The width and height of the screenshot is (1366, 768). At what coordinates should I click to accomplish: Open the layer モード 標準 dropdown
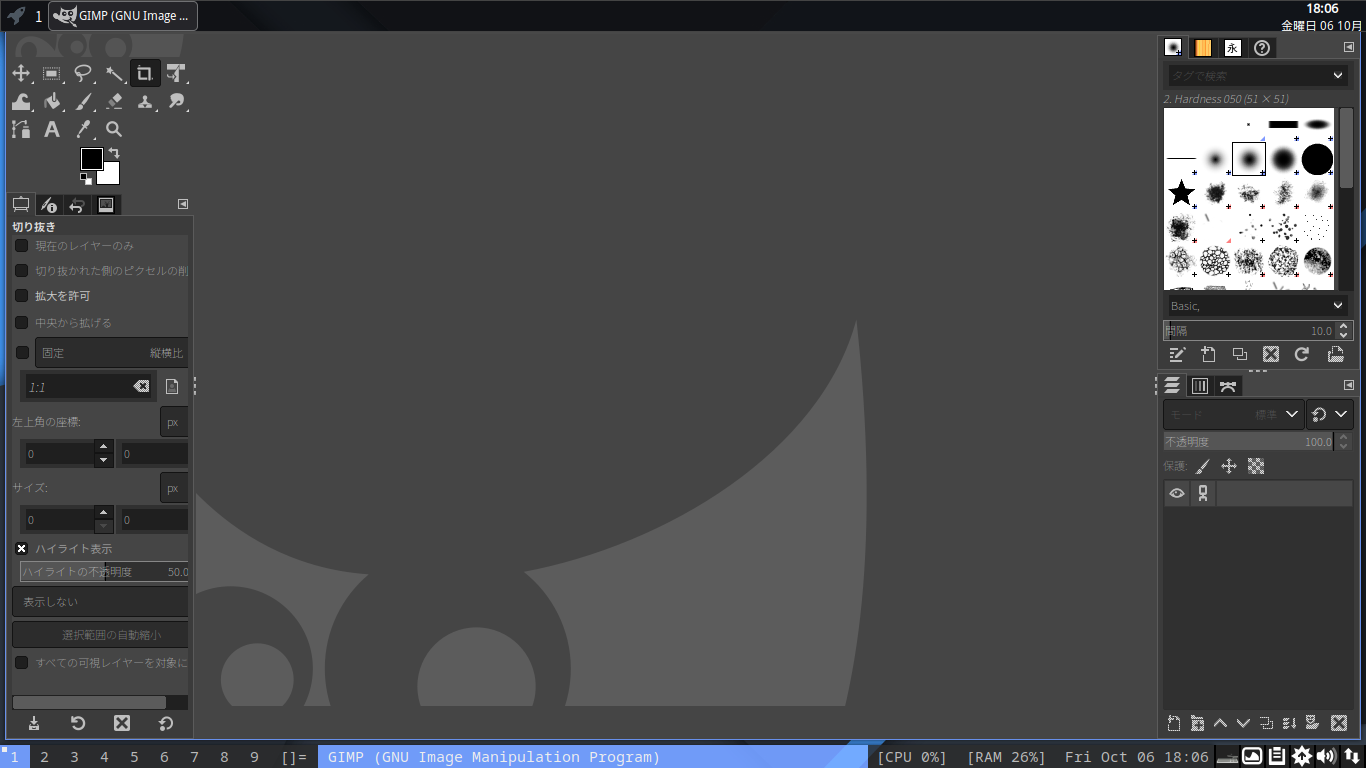pyautogui.click(x=1234, y=414)
